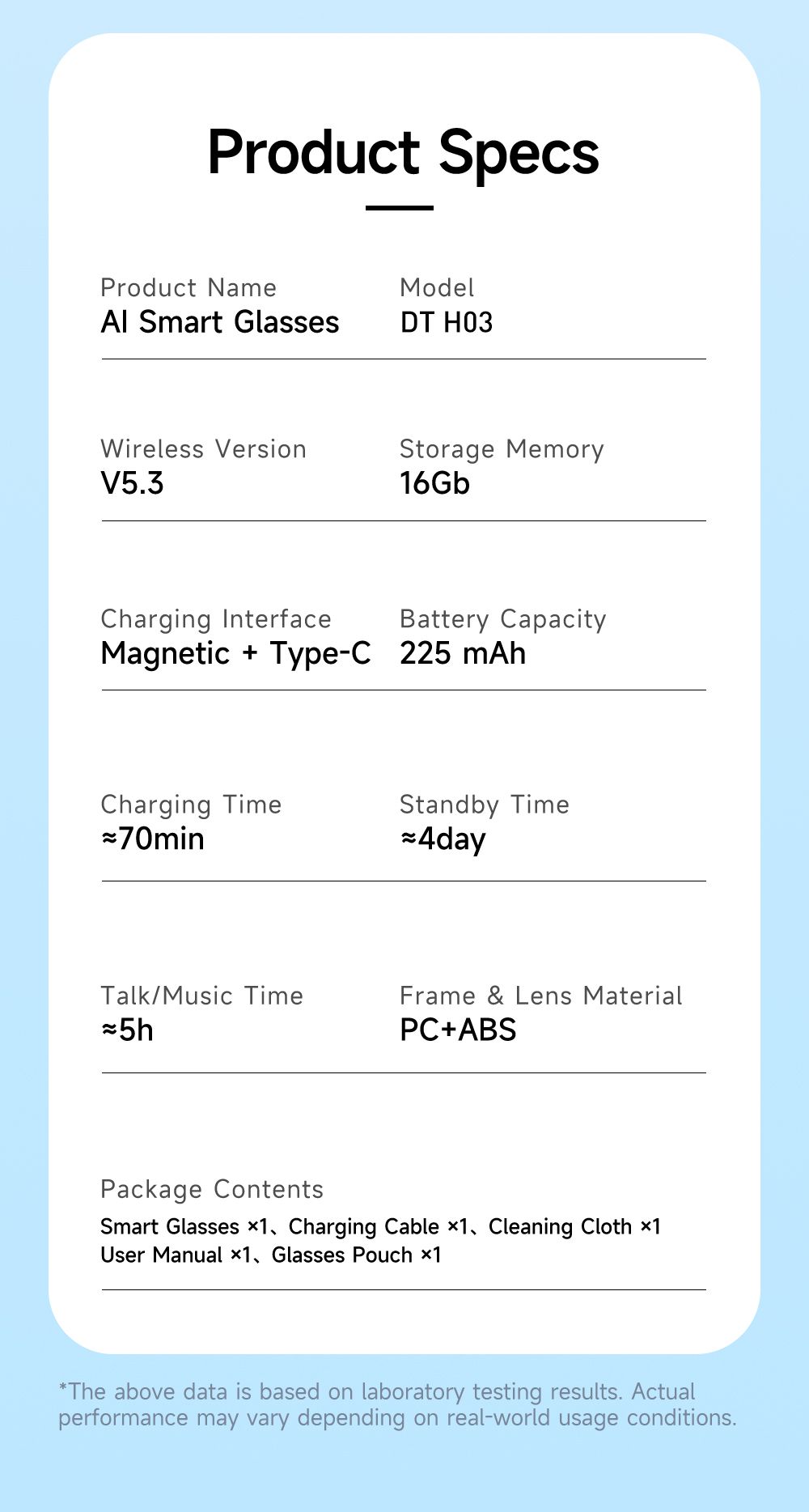This screenshot has height=1512, width=809.
Task: Select the AI Smart Glasses product name
Action: [x=219, y=322]
